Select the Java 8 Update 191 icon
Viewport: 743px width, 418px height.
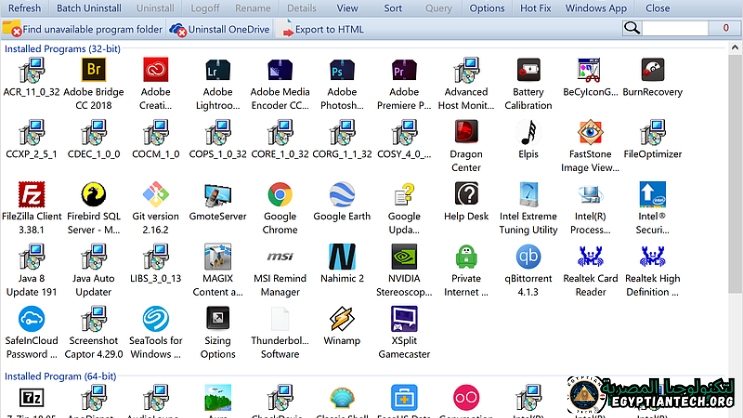click(x=31, y=256)
